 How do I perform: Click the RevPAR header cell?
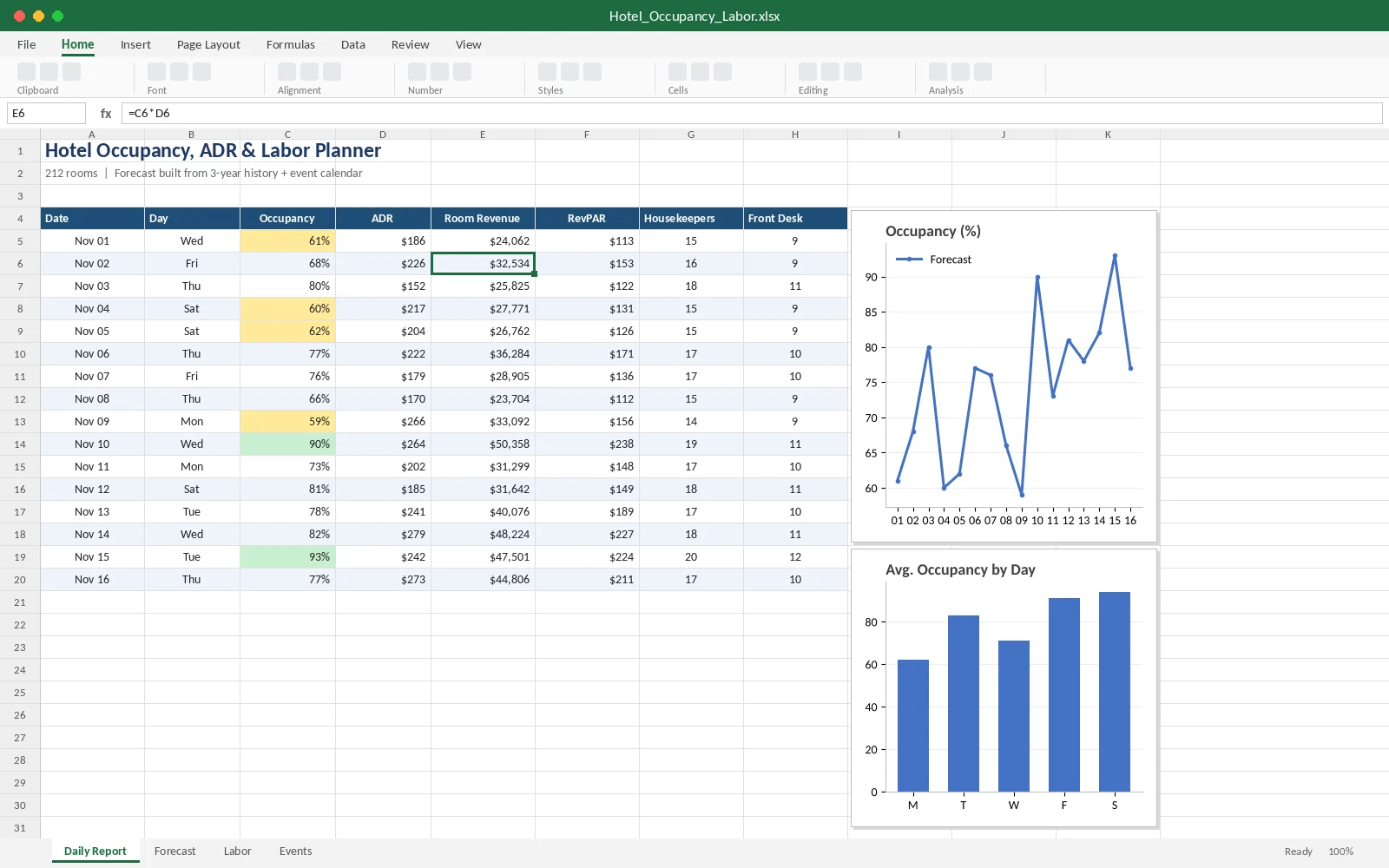pyautogui.click(x=587, y=219)
